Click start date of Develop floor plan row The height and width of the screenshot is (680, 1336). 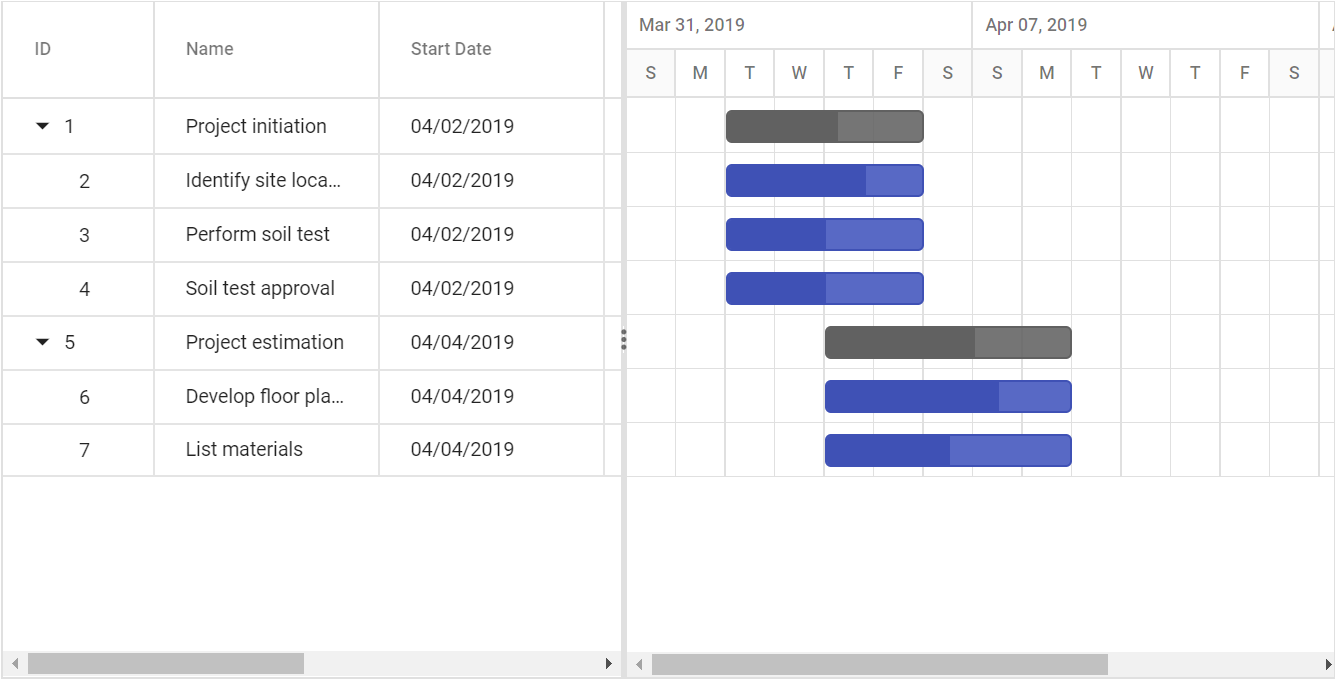tap(492, 396)
